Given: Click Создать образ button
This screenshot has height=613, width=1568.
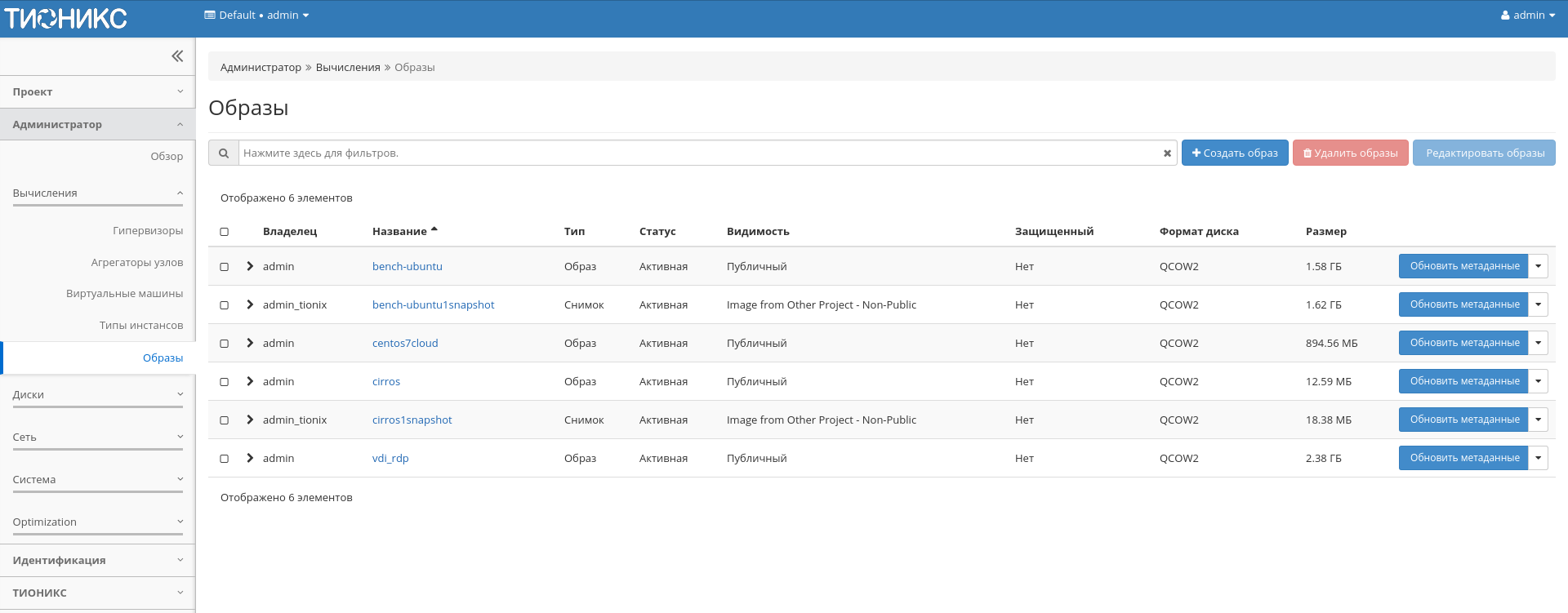Looking at the screenshot, I should pos(1234,153).
